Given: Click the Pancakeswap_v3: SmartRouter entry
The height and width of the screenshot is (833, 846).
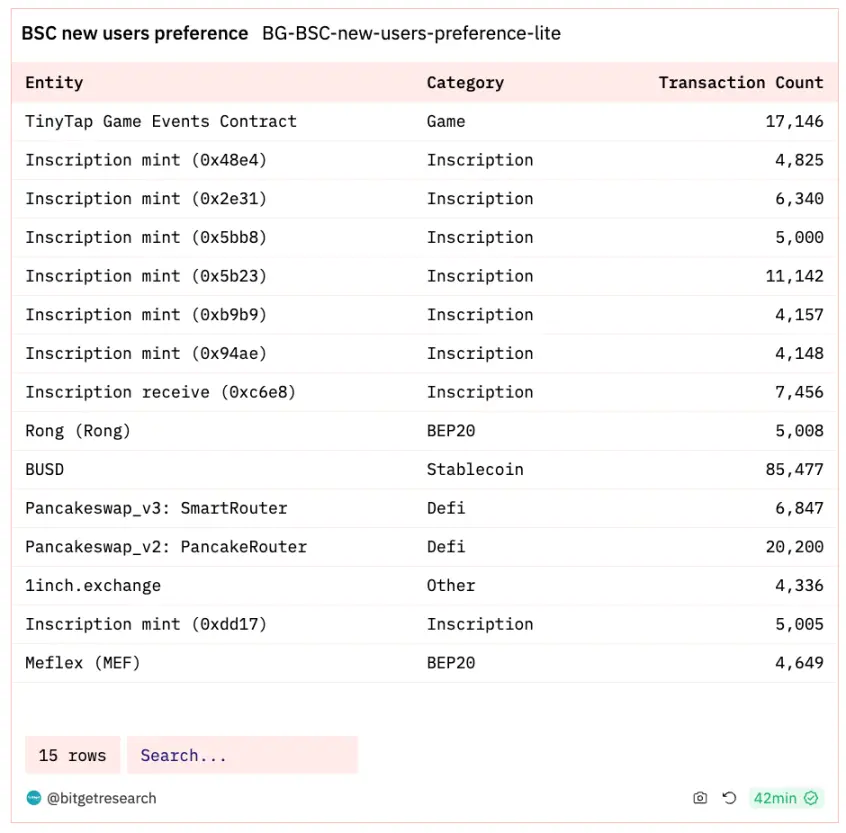Looking at the screenshot, I should pos(156,508).
